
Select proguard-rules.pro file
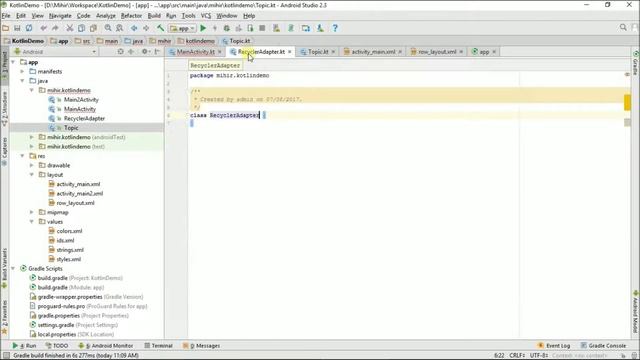point(61,306)
